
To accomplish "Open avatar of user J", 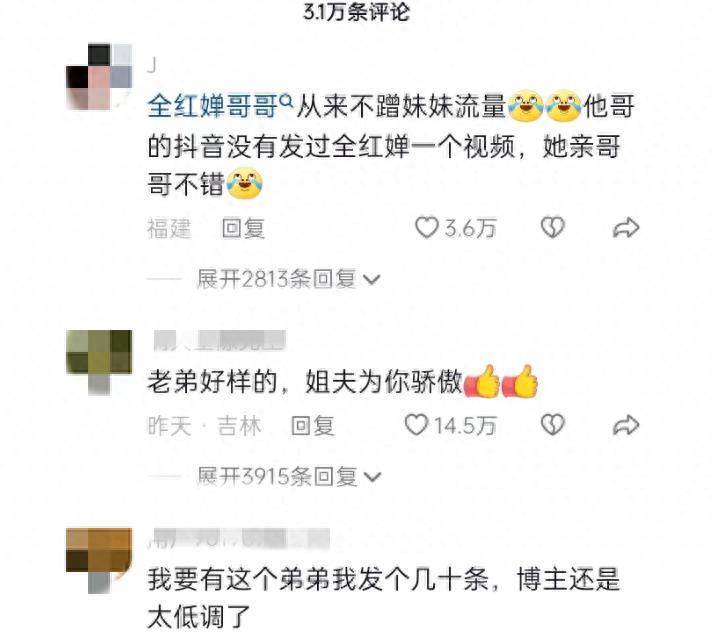I will click(x=99, y=77).
